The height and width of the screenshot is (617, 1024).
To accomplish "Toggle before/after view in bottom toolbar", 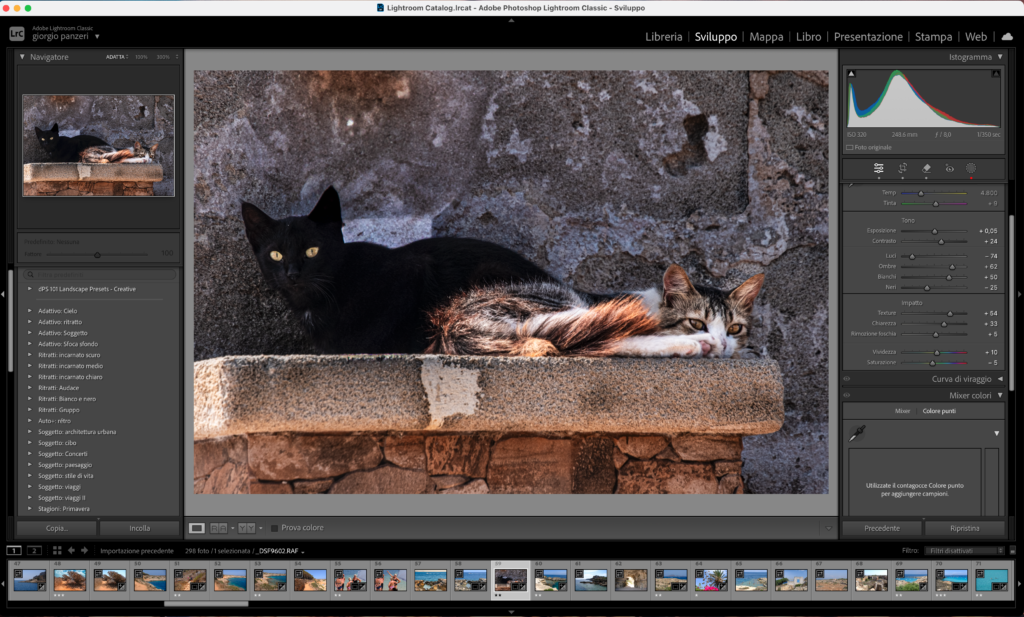I will (x=217, y=528).
